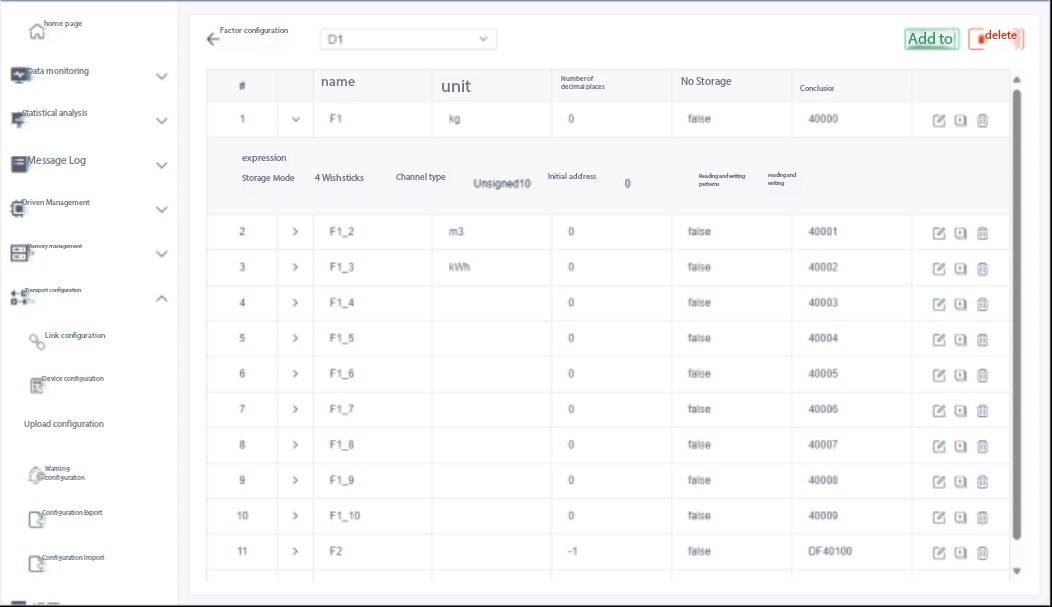
Task: Collapse the expanded F1 row
Action: point(295,119)
